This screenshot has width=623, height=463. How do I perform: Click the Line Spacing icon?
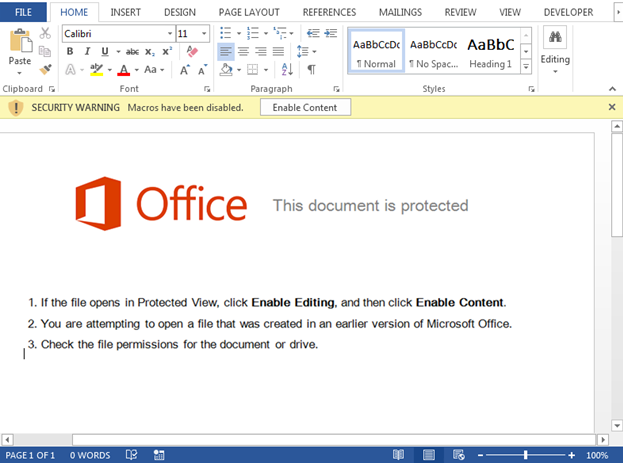(x=303, y=51)
